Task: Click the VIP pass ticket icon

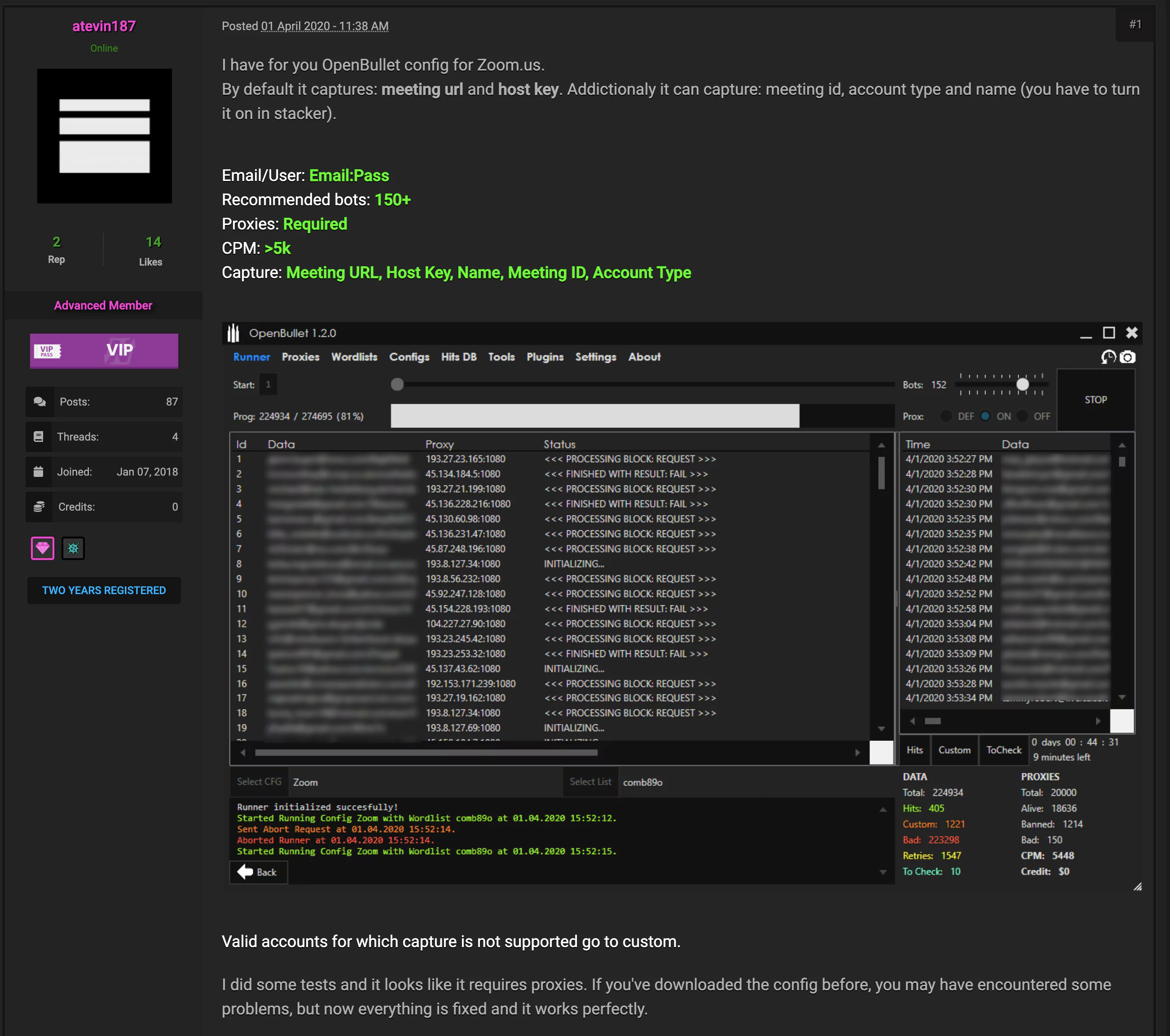Action: click(x=48, y=351)
